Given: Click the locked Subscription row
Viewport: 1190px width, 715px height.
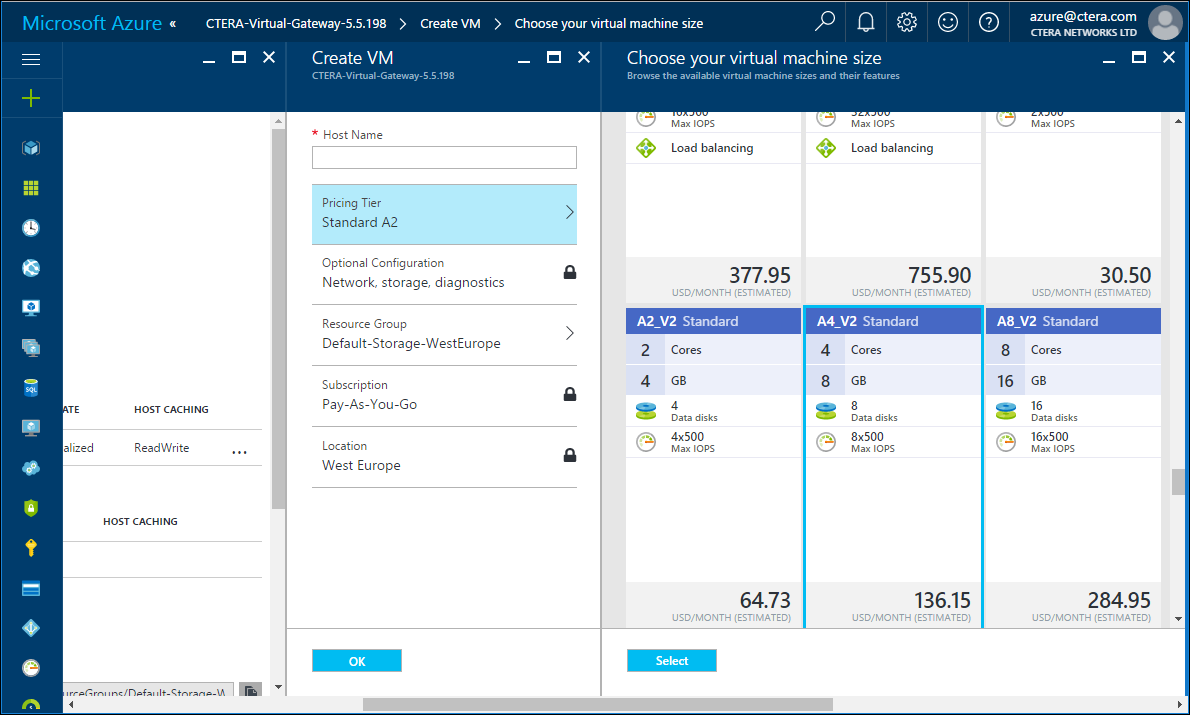Looking at the screenshot, I should (x=444, y=395).
